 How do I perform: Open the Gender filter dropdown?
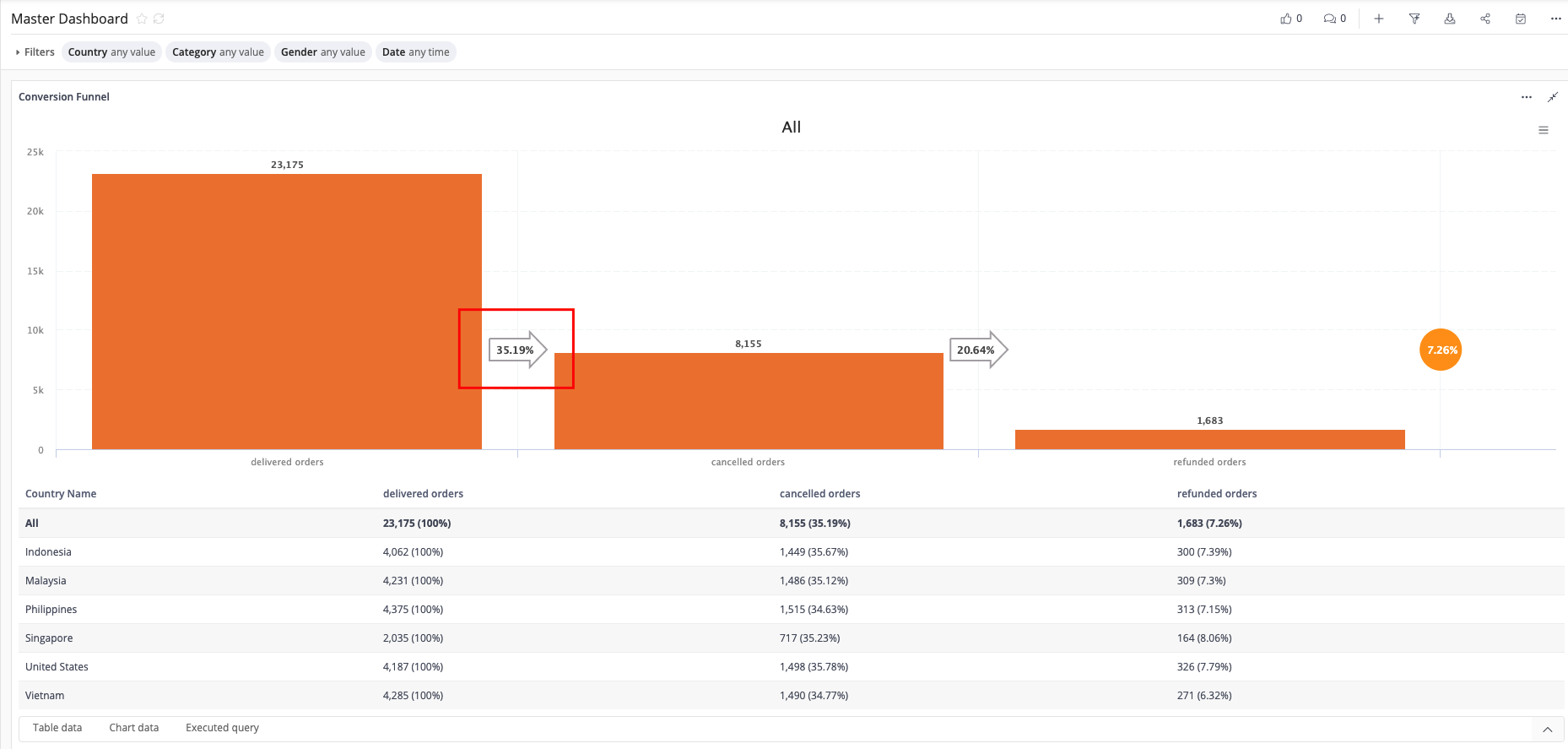click(322, 52)
